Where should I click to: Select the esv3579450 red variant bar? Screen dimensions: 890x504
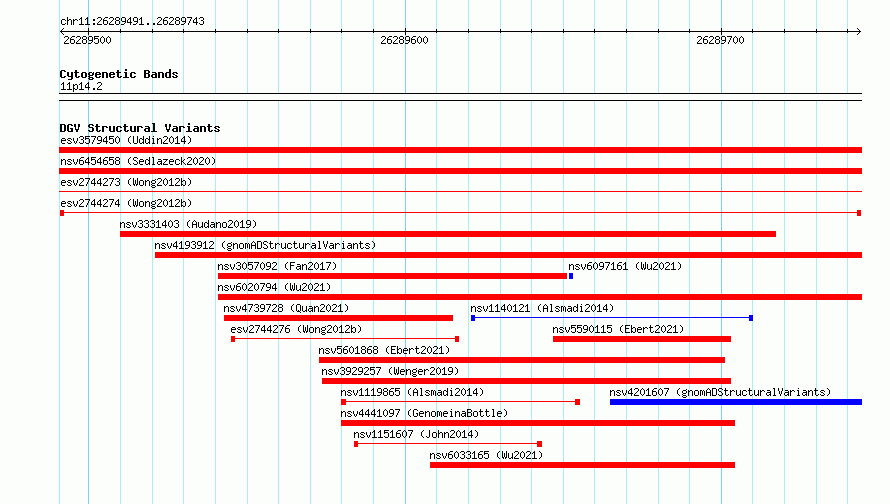click(460, 150)
